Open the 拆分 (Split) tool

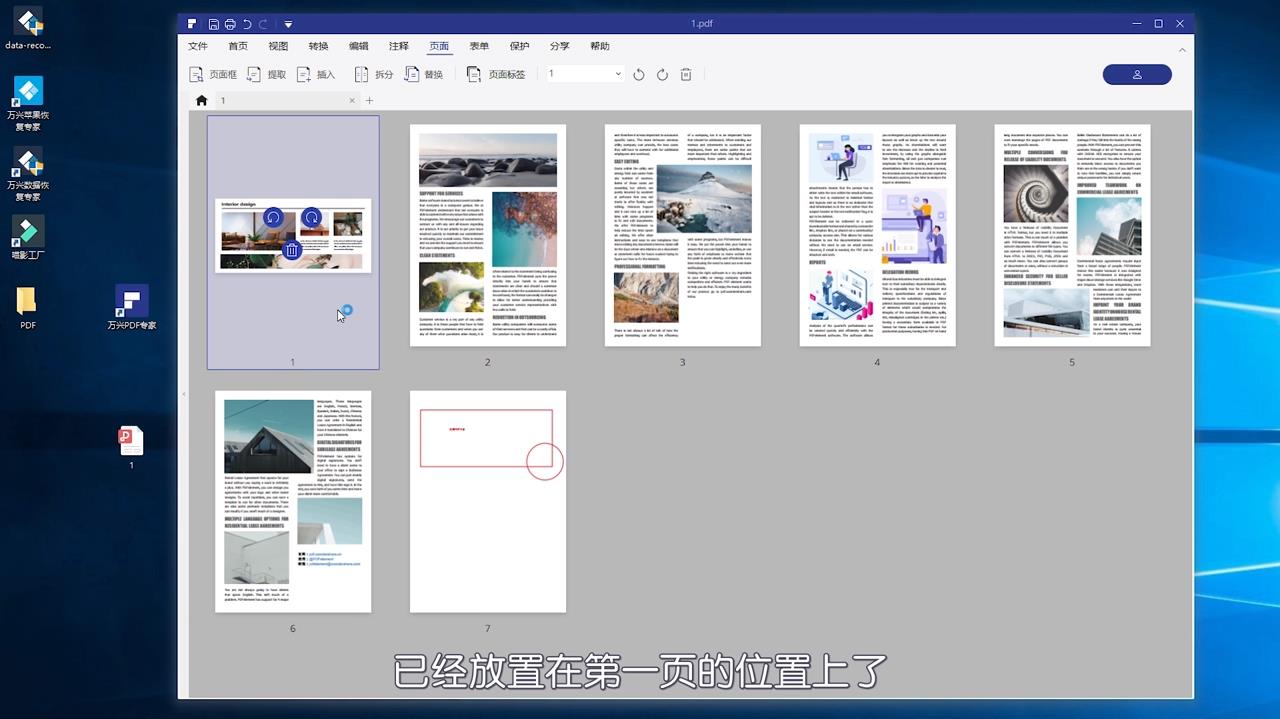[375, 73]
